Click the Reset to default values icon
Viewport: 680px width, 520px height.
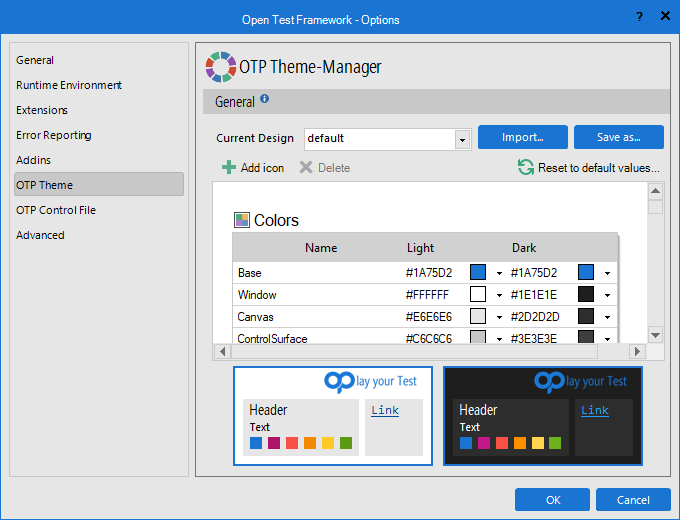coord(525,168)
